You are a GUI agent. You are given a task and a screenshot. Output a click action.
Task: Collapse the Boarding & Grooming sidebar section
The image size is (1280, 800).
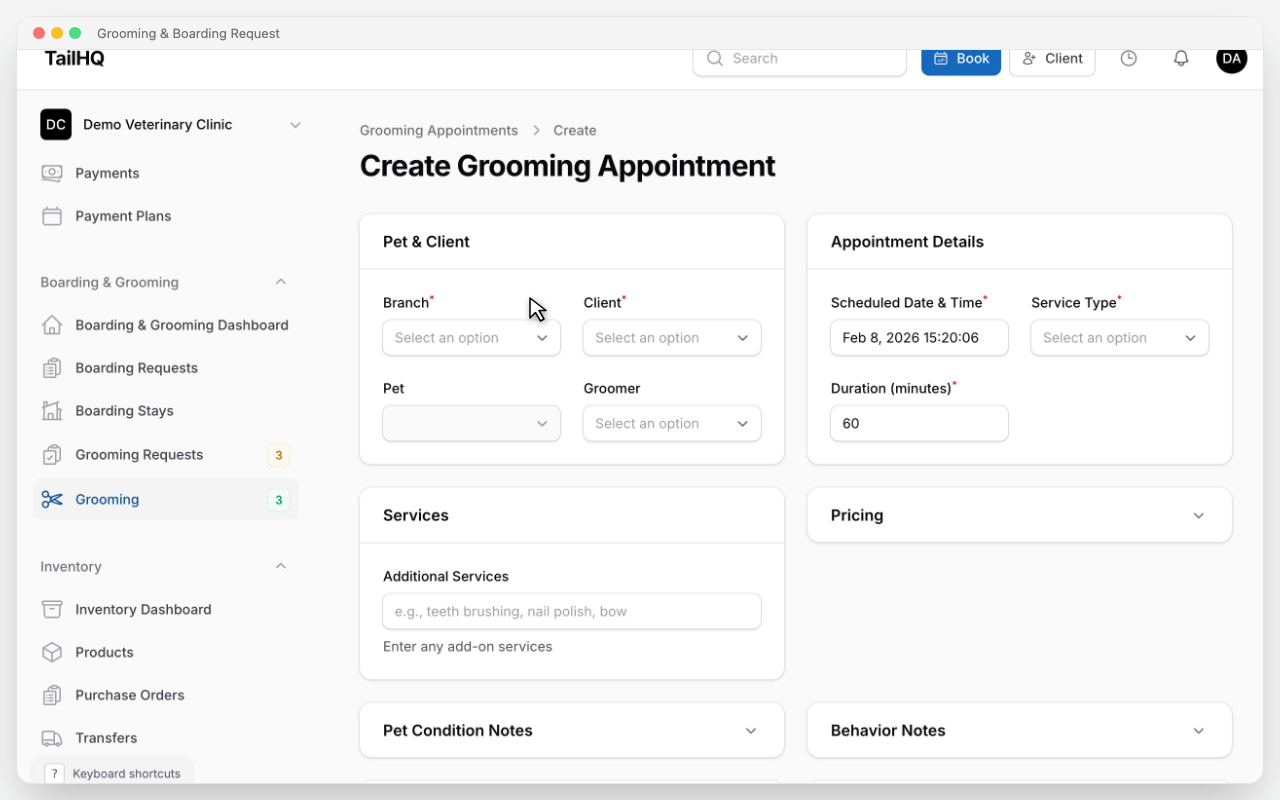coord(281,282)
